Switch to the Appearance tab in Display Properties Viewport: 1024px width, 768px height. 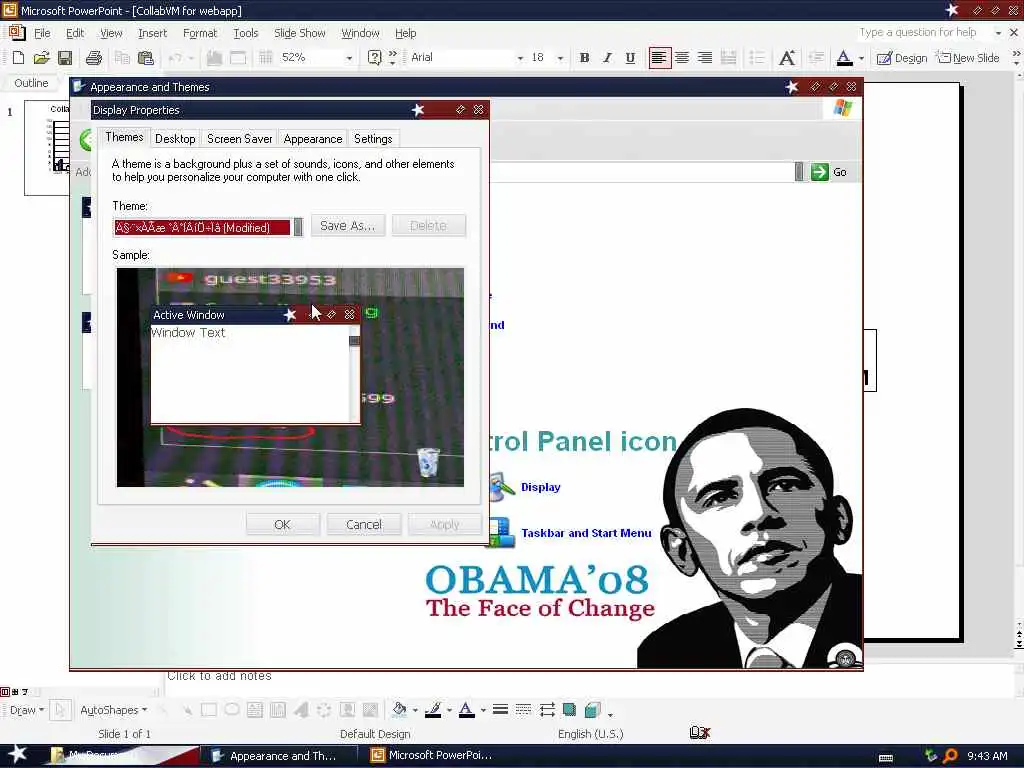[x=313, y=139]
